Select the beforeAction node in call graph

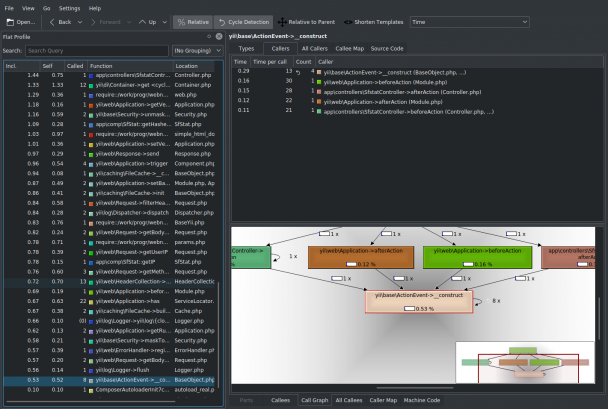pyautogui.click(x=477, y=257)
